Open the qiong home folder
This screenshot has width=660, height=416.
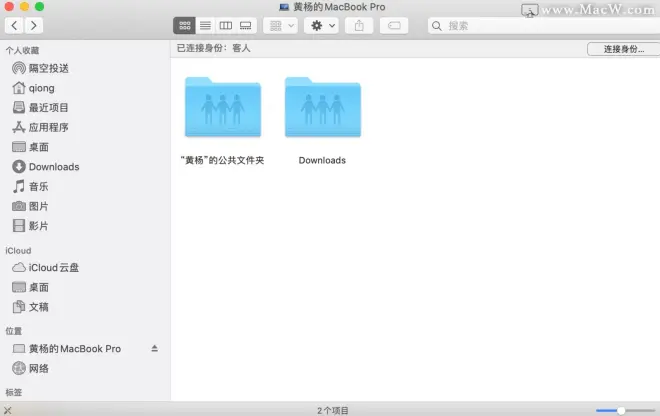[34, 88]
